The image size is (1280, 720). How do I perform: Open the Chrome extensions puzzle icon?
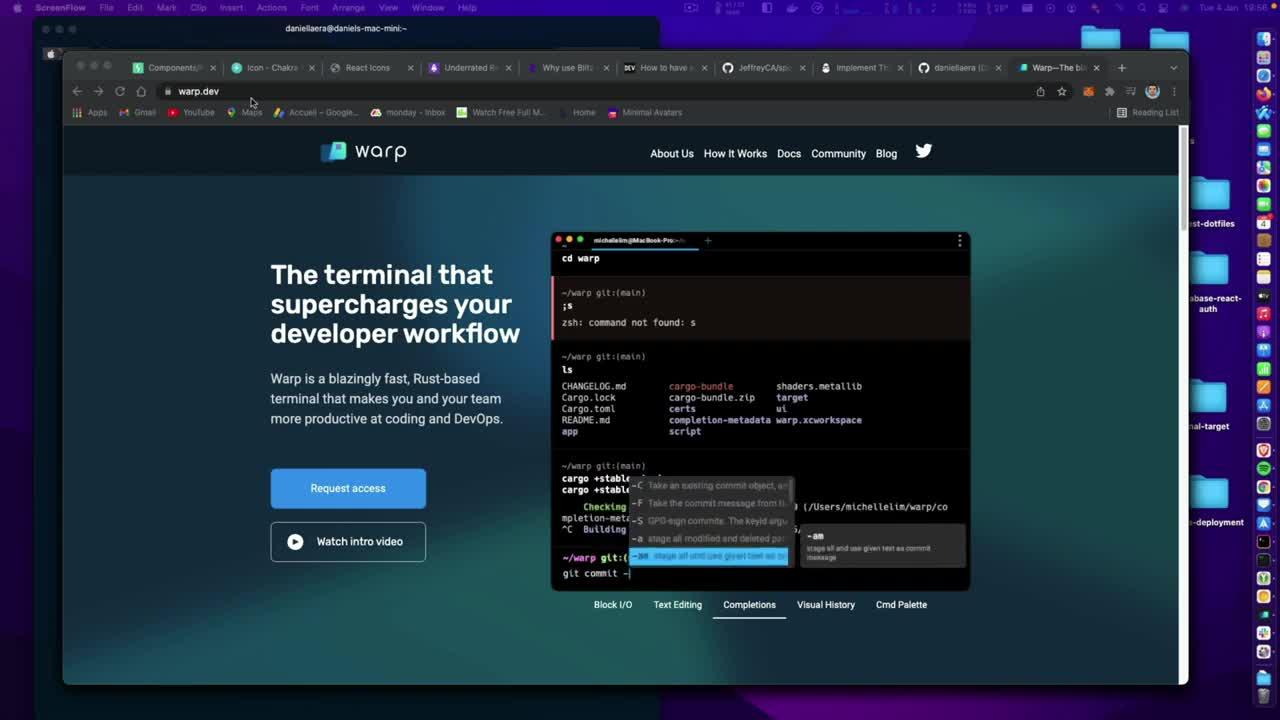tap(1110, 91)
